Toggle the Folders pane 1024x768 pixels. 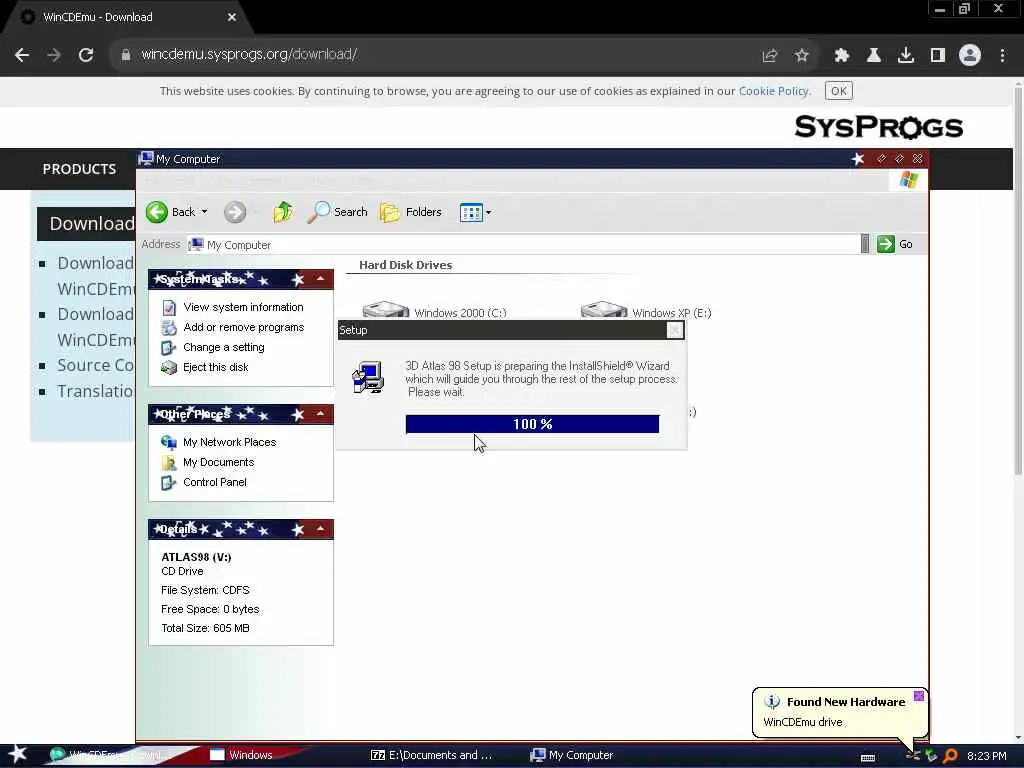click(411, 212)
